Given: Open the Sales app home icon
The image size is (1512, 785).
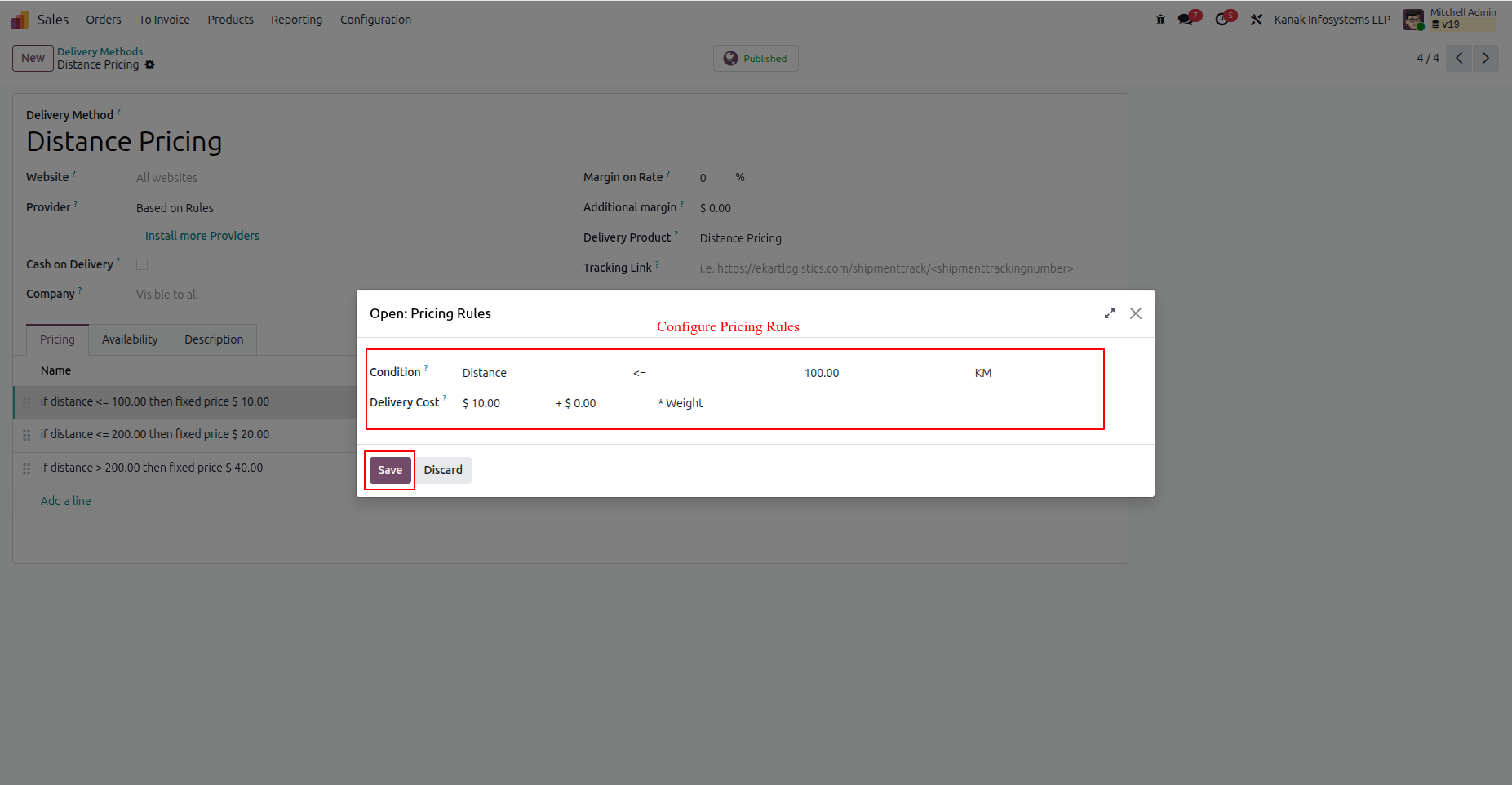Looking at the screenshot, I should (x=18, y=19).
